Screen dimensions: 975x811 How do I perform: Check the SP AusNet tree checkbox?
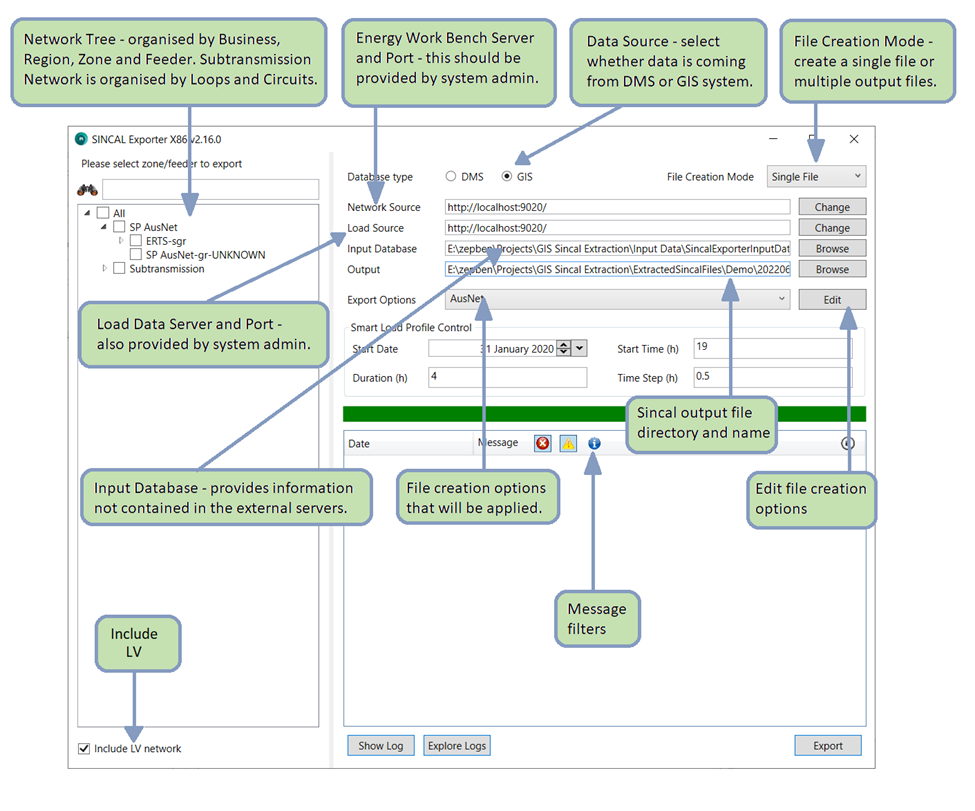tap(120, 227)
